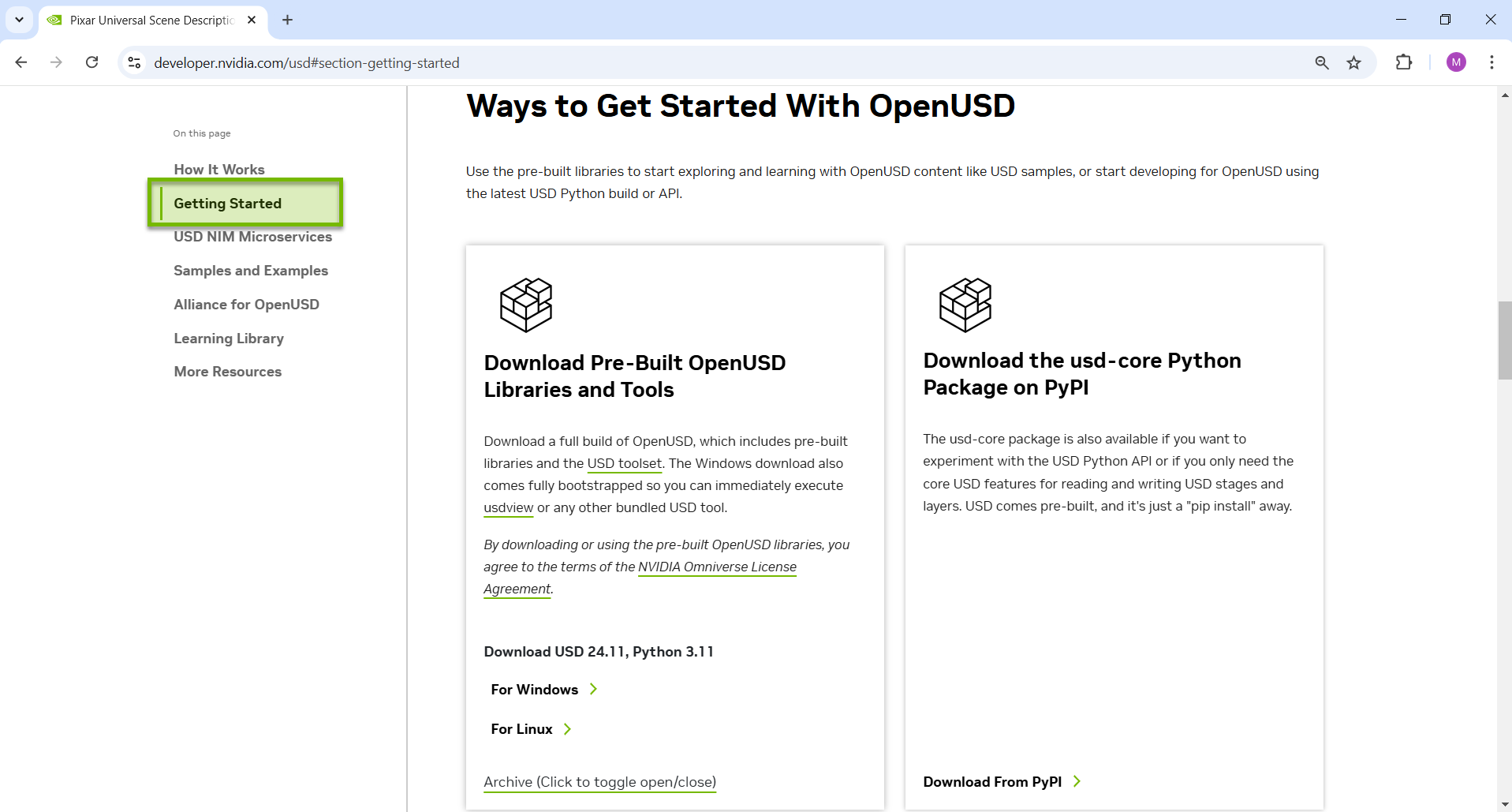The height and width of the screenshot is (812, 1512).
Task: Click the scrollbar up arrow
Action: (x=1505, y=95)
